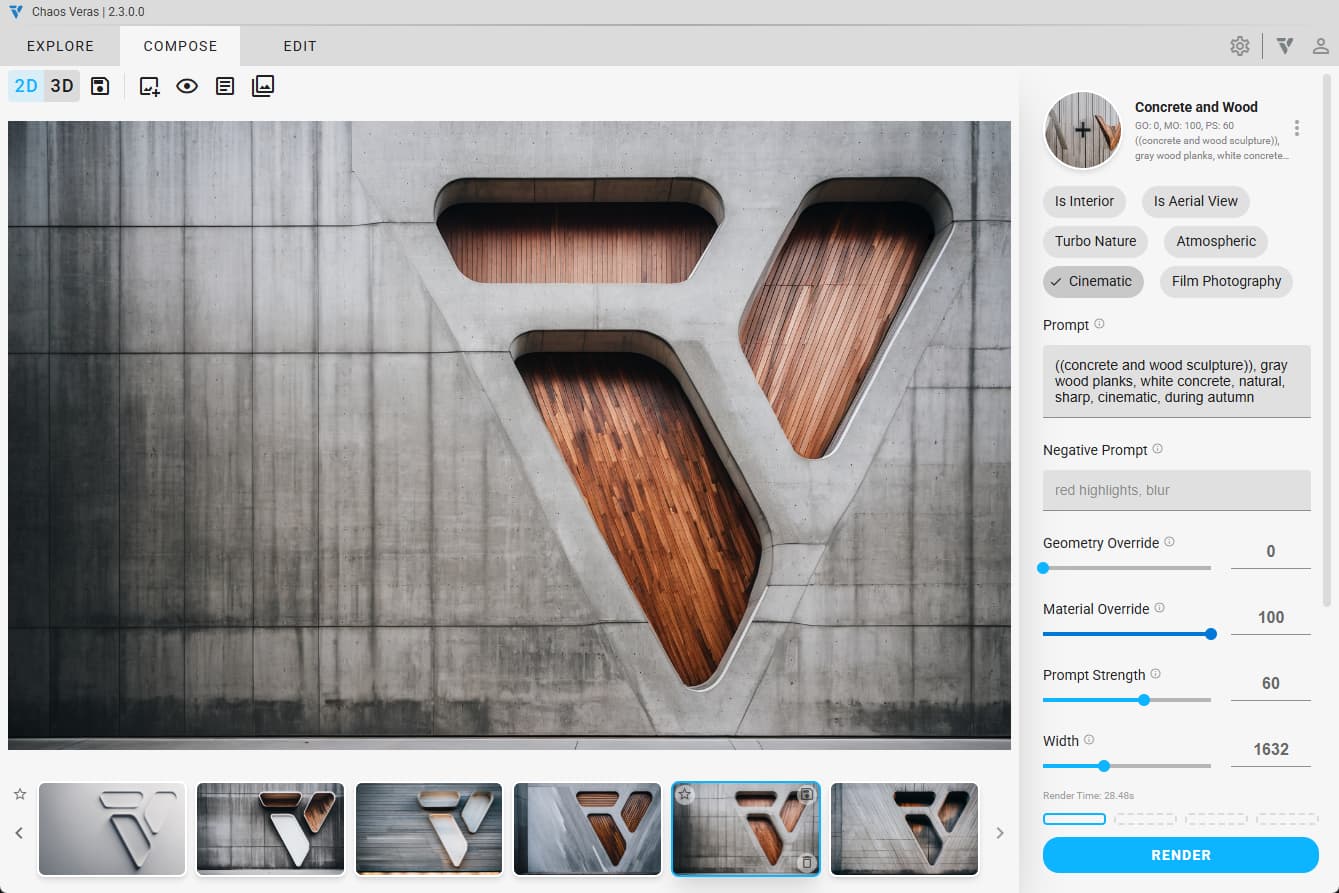Click the Veras logo icon near settings
The image size is (1339, 893).
[x=1285, y=46]
